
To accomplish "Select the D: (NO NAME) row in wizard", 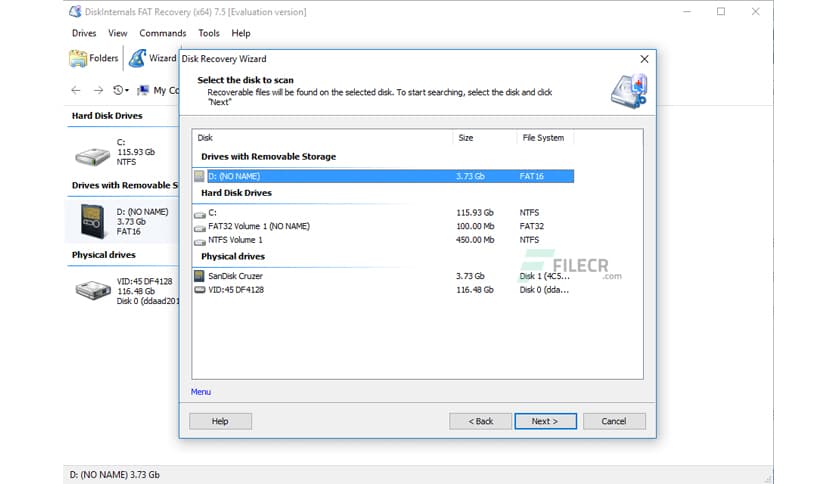I will point(384,176).
